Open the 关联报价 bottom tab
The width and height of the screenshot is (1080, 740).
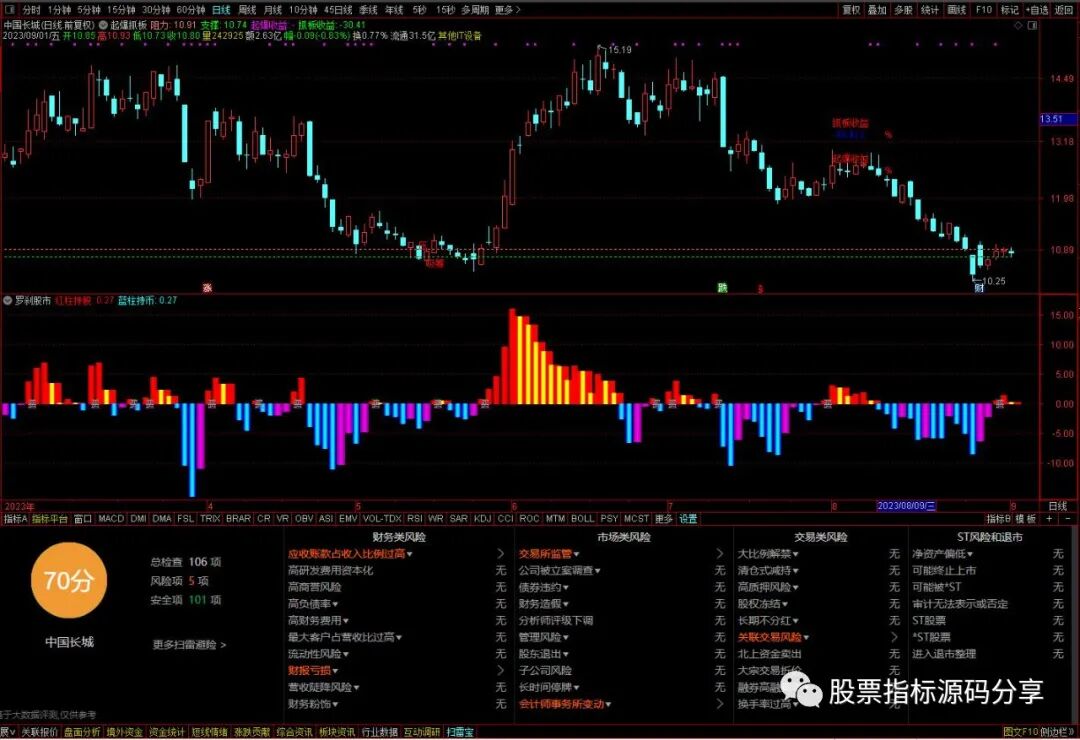(39, 732)
